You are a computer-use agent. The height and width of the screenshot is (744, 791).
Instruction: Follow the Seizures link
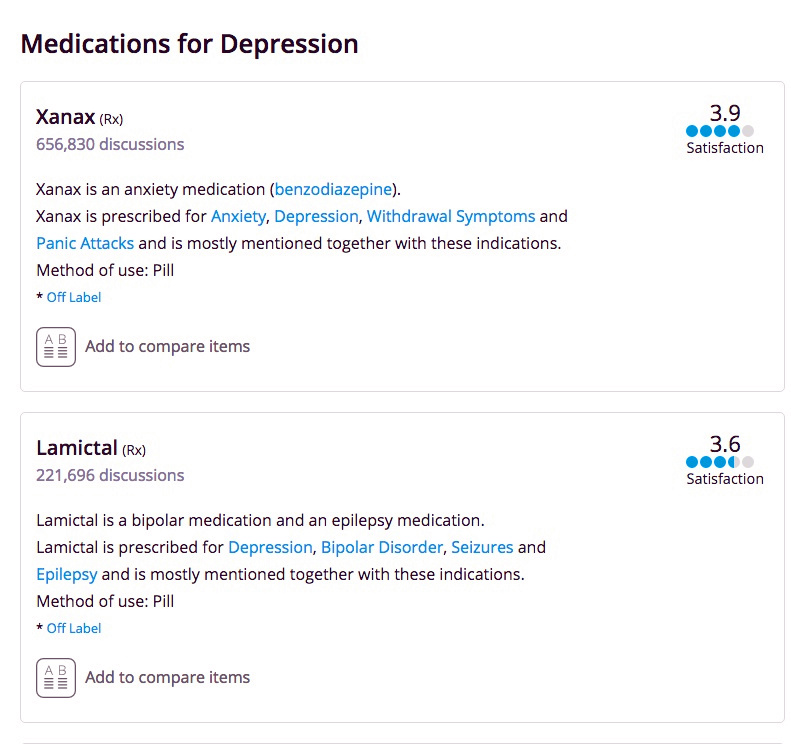pyautogui.click(x=482, y=547)
